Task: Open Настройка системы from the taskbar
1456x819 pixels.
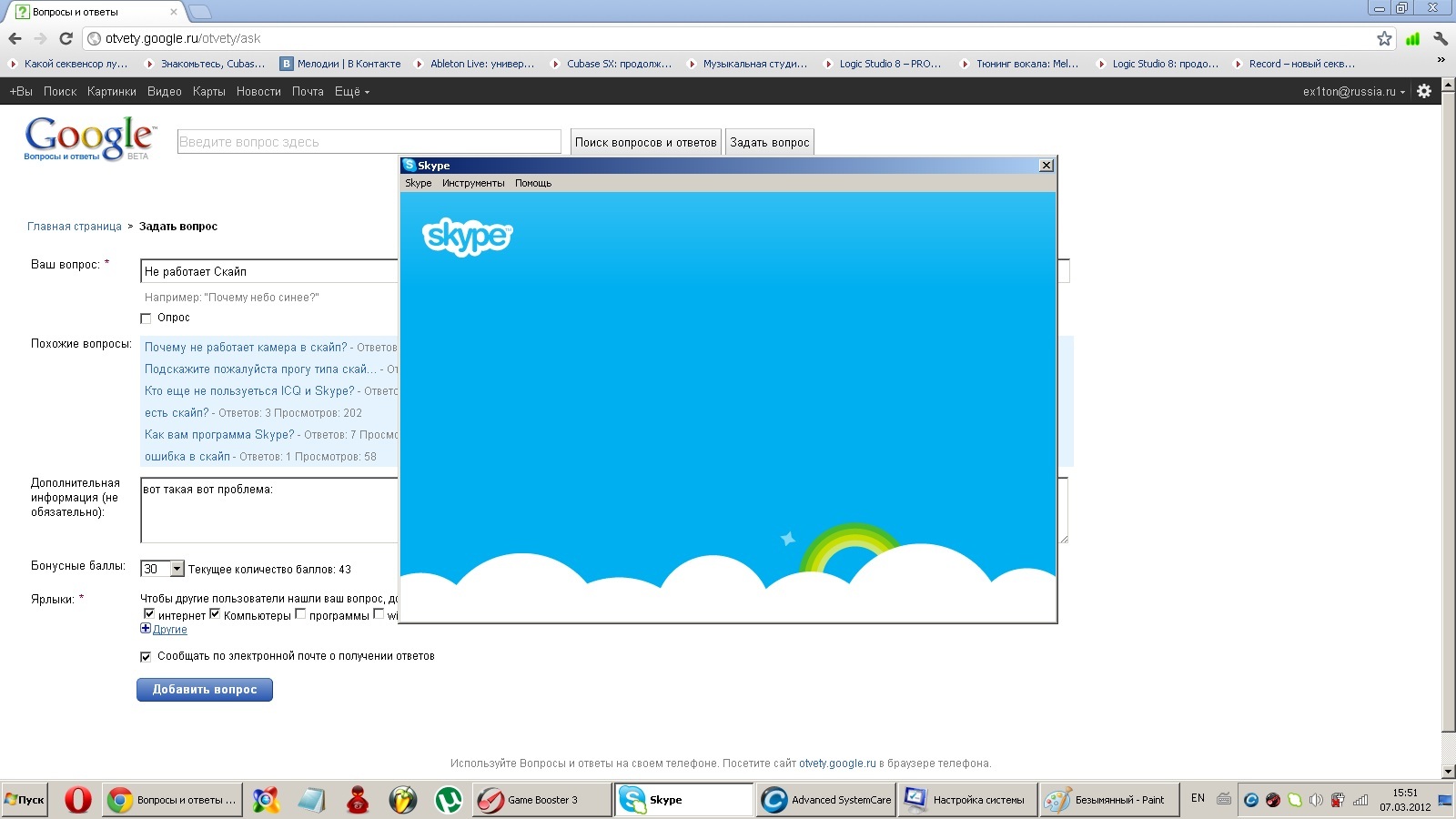Action: (x=968, y=800)
